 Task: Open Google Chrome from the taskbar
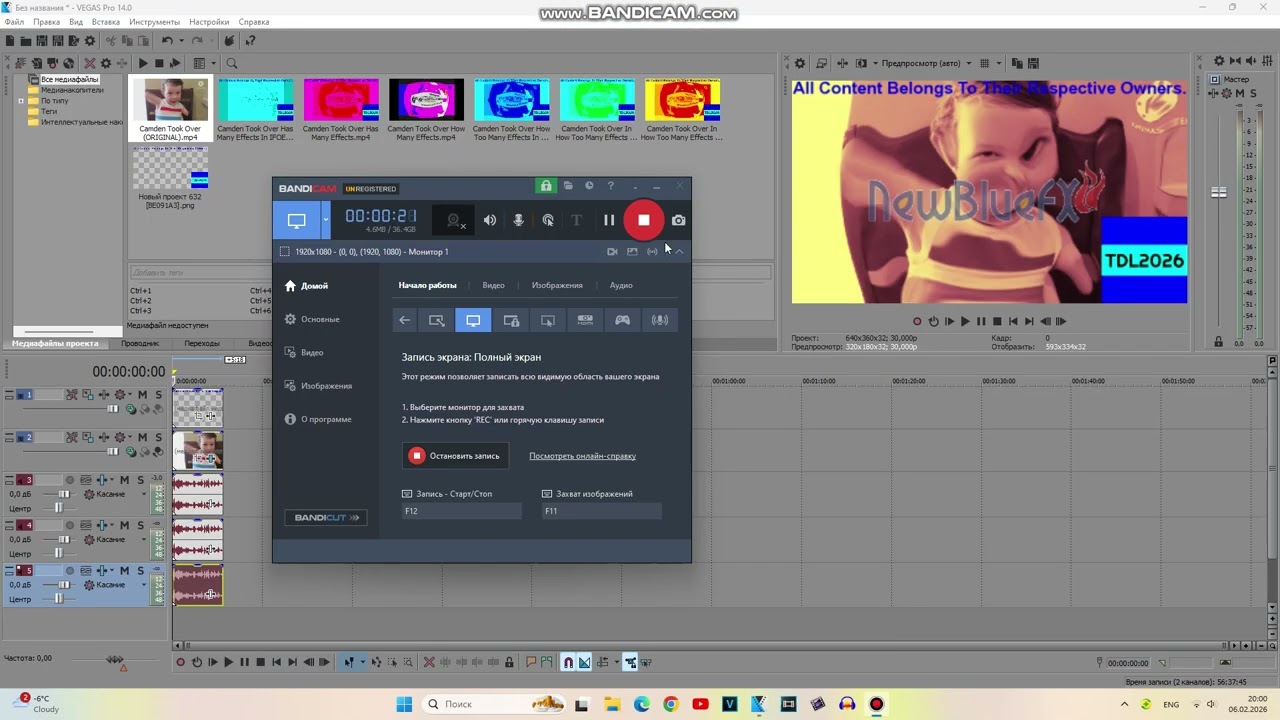(670, 704)
